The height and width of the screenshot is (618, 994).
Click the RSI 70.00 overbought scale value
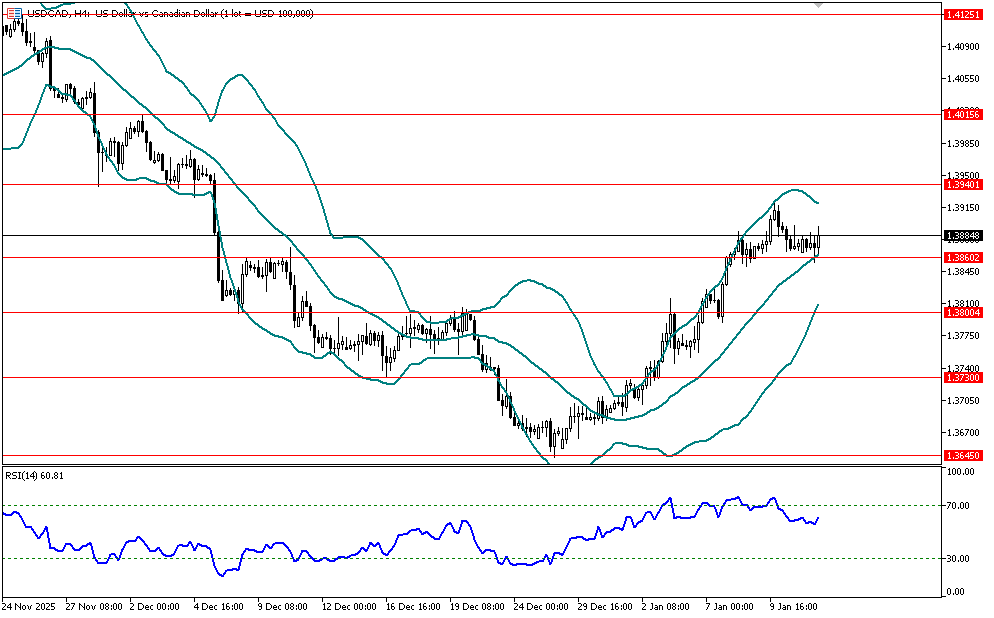[960, 506]
